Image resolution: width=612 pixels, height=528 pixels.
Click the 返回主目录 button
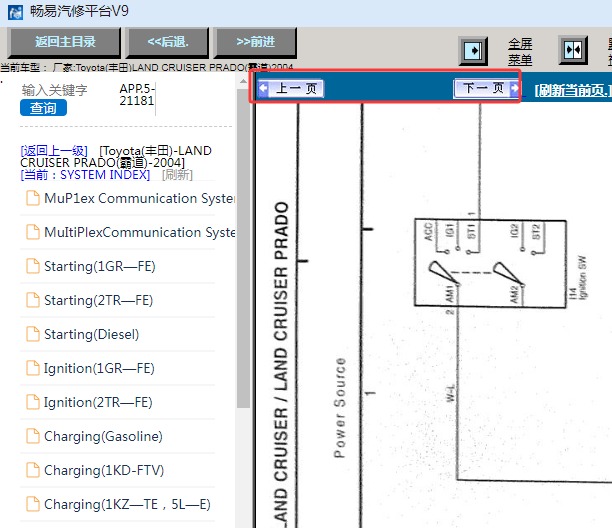click(64, 42)
